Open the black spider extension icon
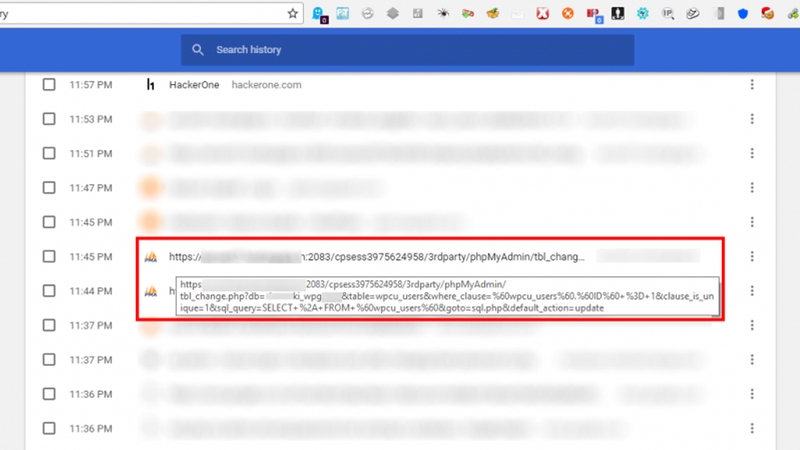 click(443, 13)
